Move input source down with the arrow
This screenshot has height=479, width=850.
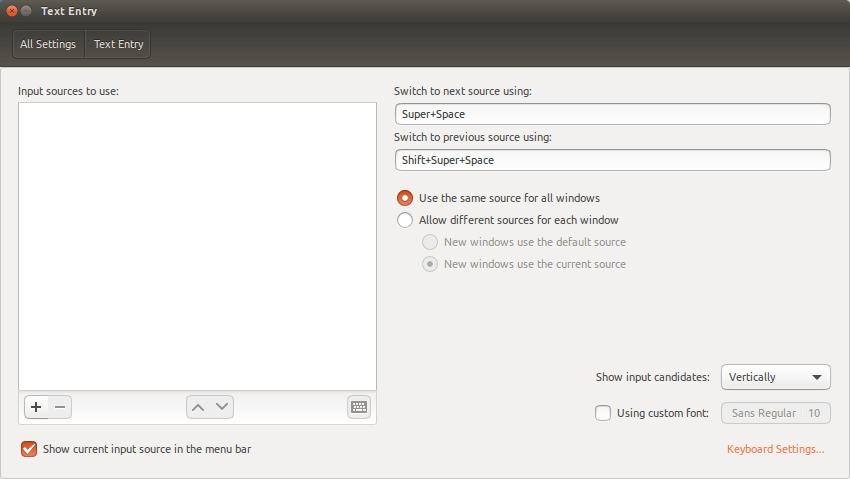222,407
